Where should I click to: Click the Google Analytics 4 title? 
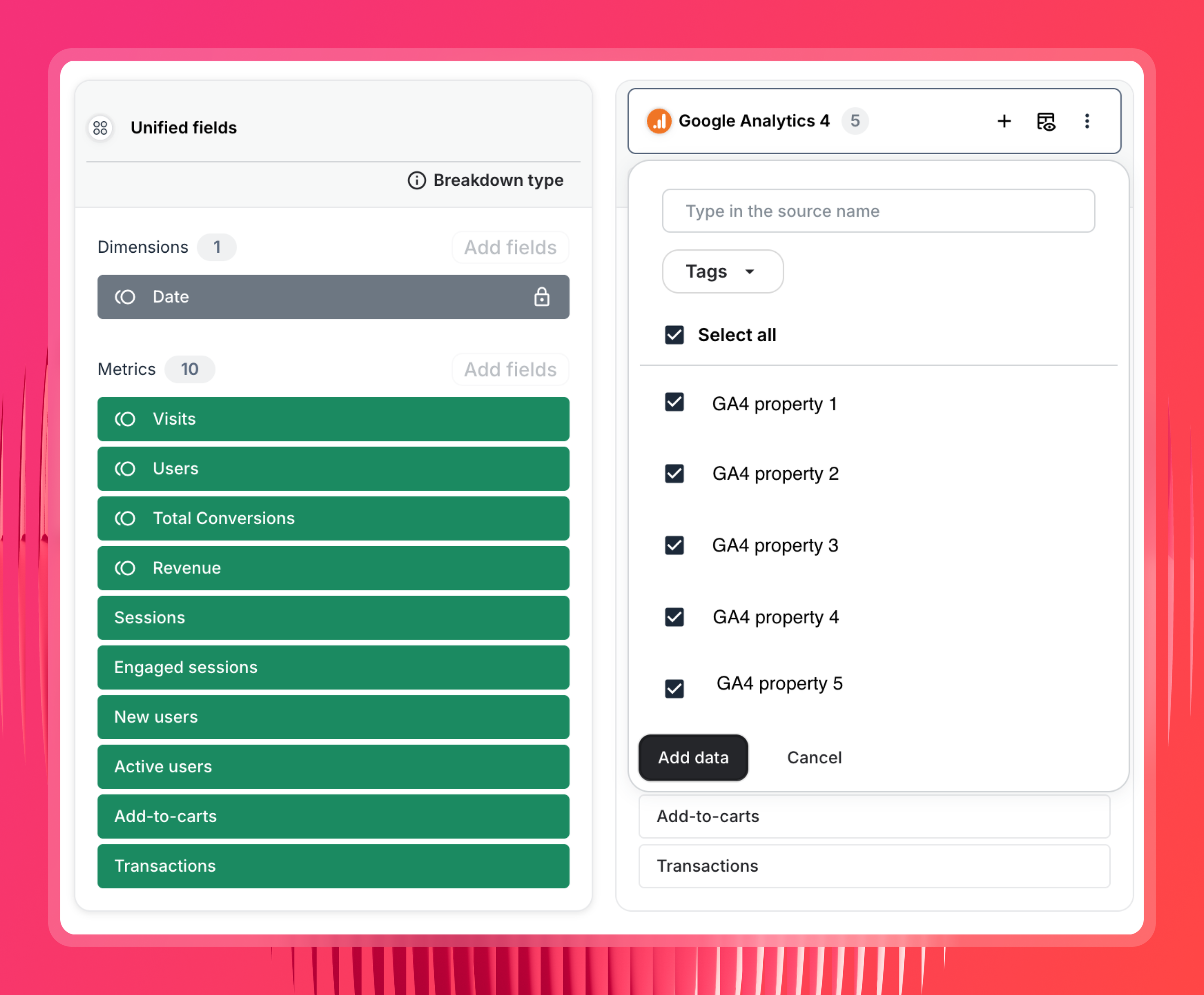754,121
